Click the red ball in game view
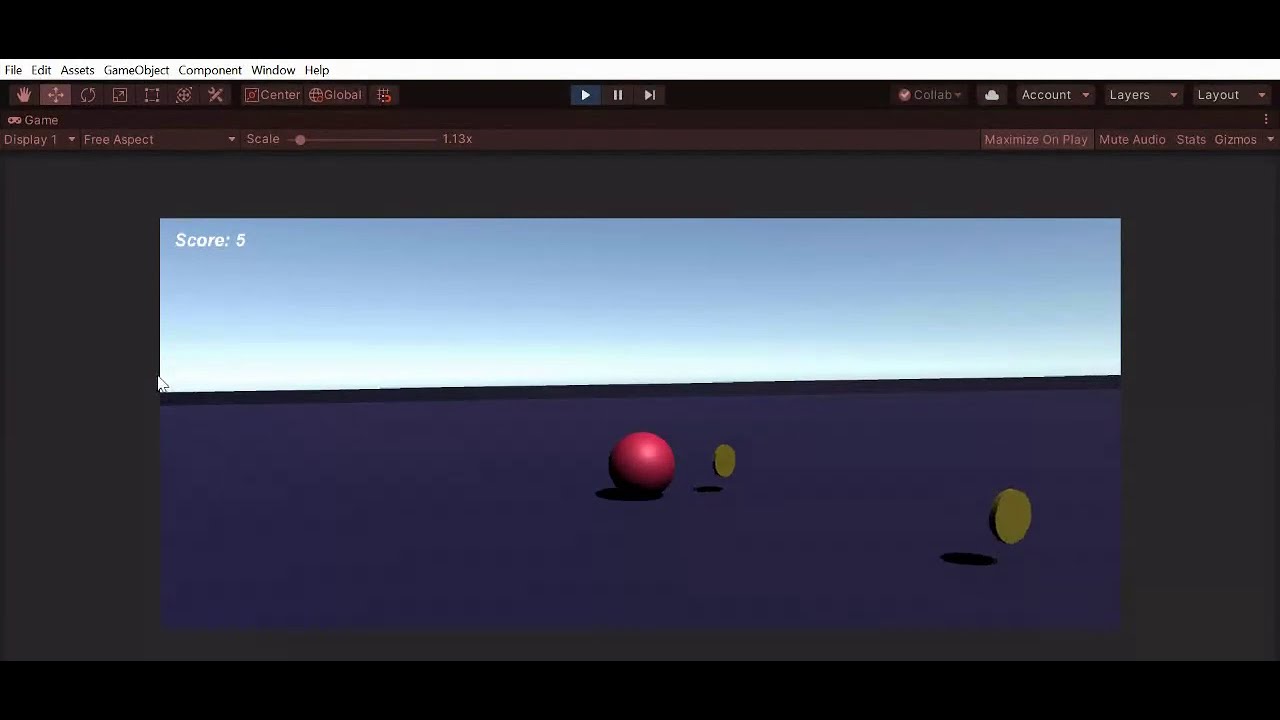Screen dimensions: 1280x720 click(641, 462)
